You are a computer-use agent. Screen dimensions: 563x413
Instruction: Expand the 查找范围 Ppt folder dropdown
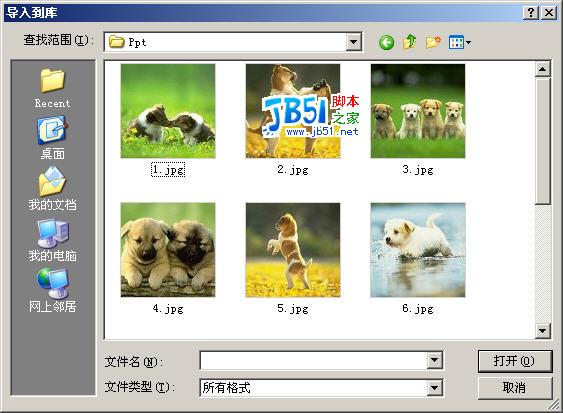click(353, 42)
